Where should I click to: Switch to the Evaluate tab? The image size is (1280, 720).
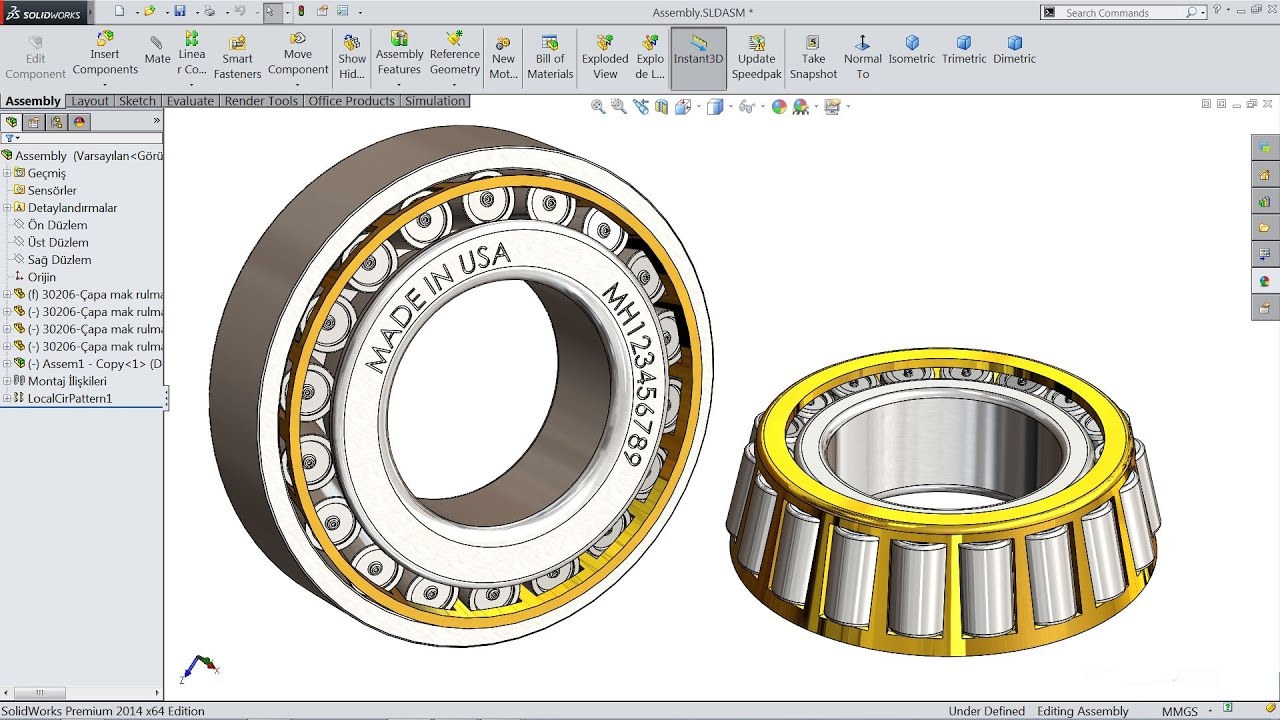pos(190,101)
